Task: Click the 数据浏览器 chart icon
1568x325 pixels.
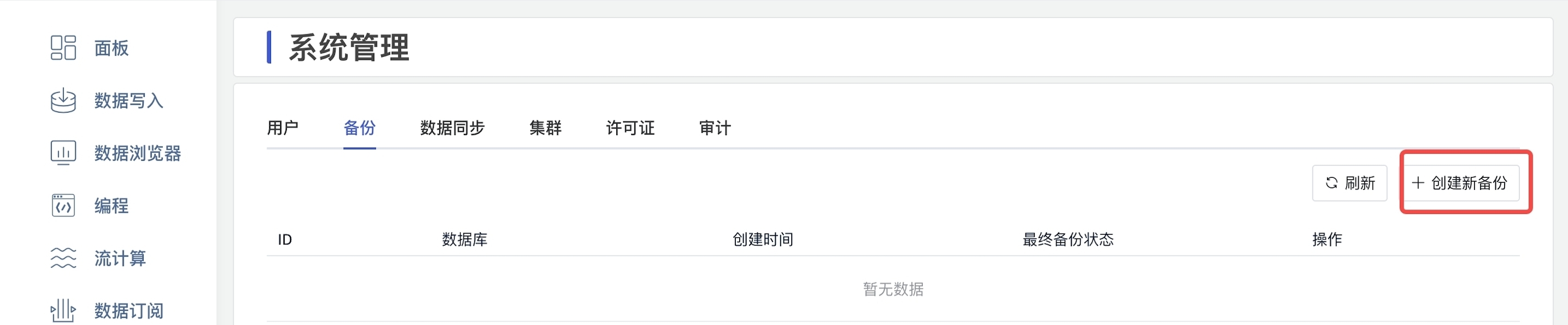Action: point(63,153)
